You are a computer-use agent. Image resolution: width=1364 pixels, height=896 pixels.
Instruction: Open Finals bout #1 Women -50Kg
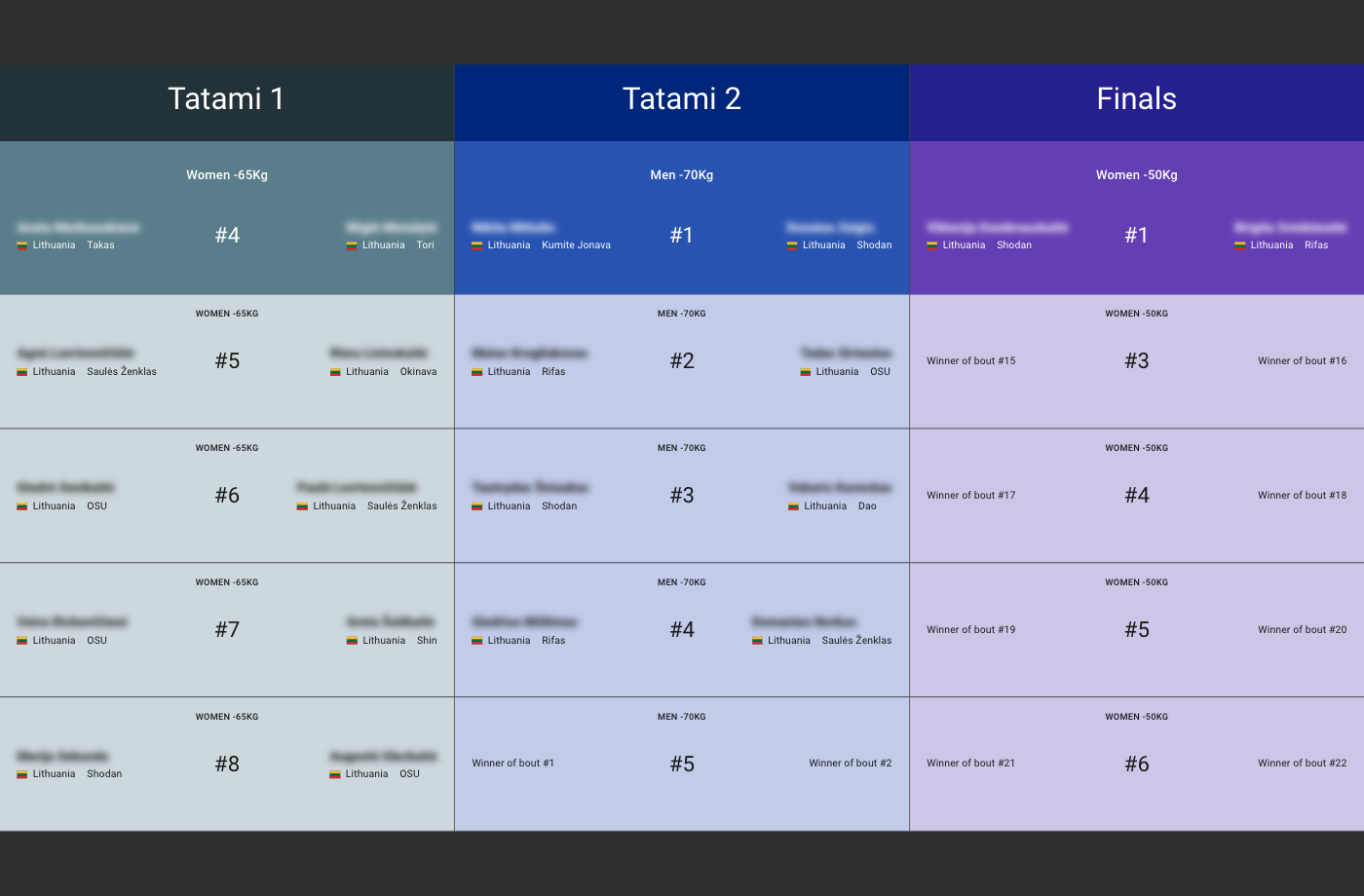[1136, 235]
